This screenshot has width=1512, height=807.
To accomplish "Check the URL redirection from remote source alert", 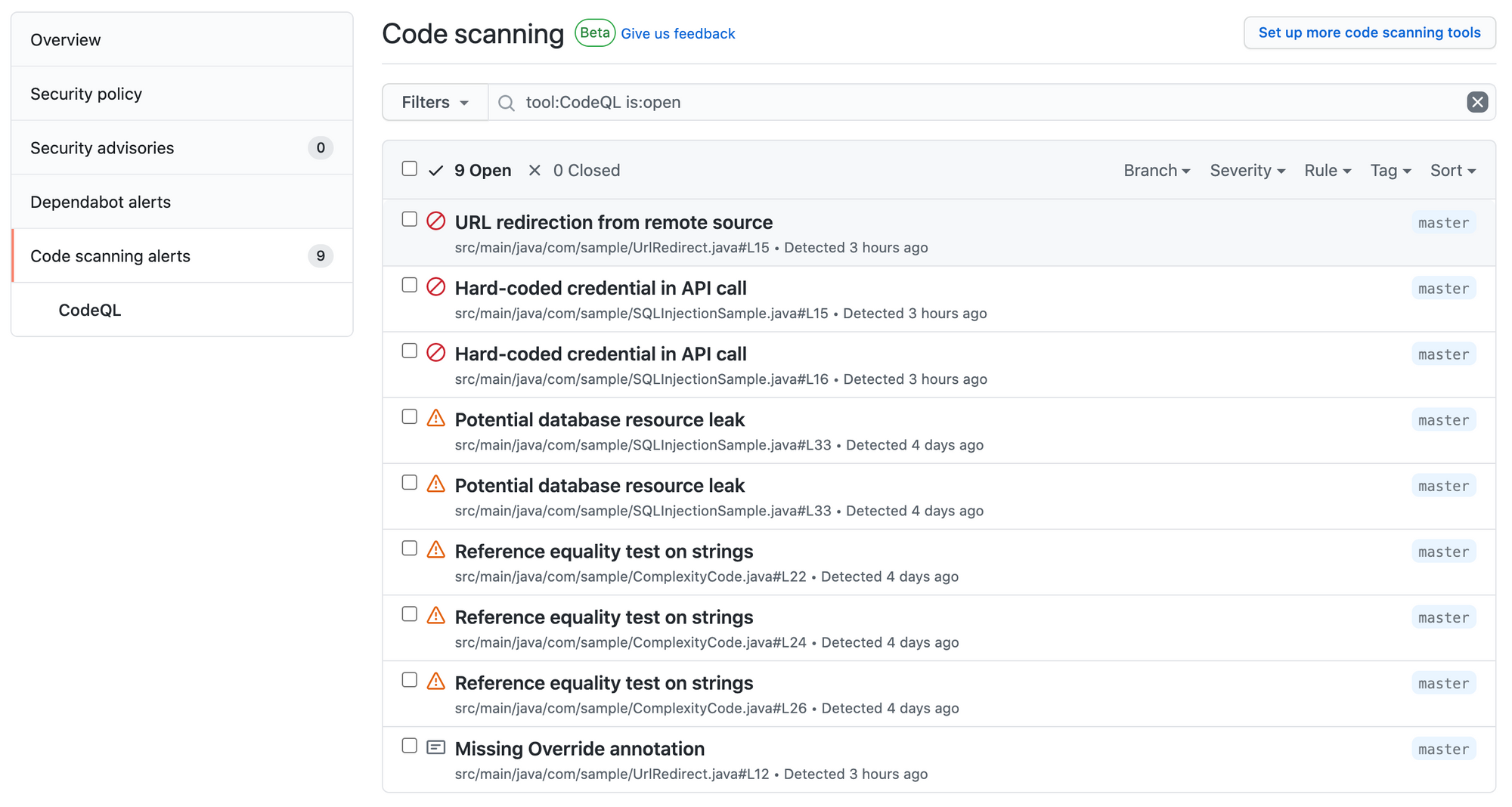I will [x=410, y=219].
